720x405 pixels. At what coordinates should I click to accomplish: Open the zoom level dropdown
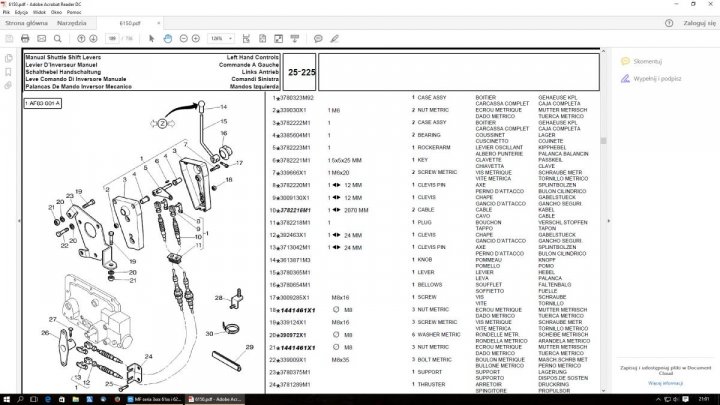(221, 37)
